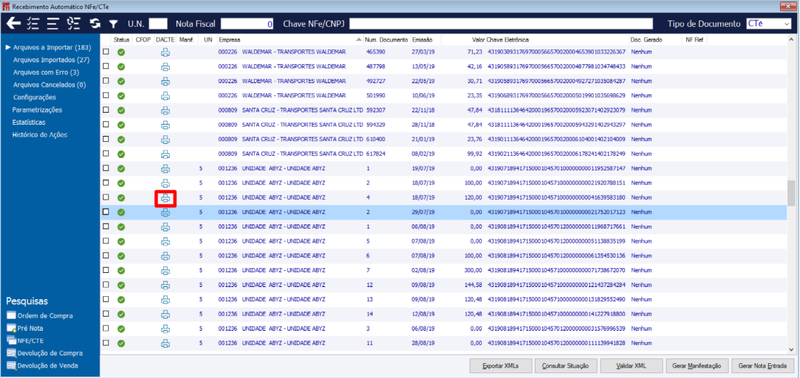Viewport: 800px width, 378px height.
Task: Tick checkbox for document 11 dated 28/08/19
Action: pyautogui.click(x=106, y=343)
